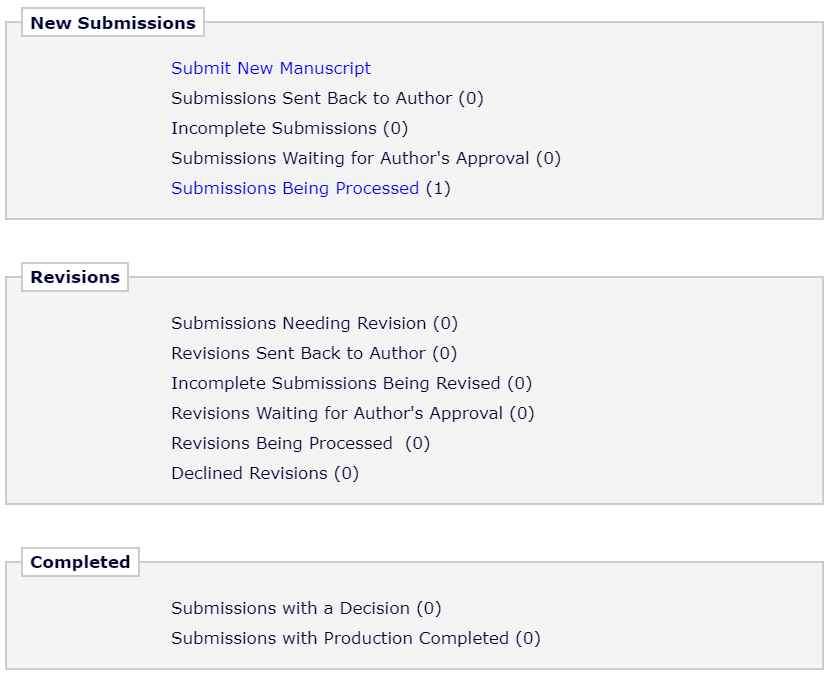Click Submissions Waiting for Author's Approval
Screen dimensions: 833x681
click(351, 158)
